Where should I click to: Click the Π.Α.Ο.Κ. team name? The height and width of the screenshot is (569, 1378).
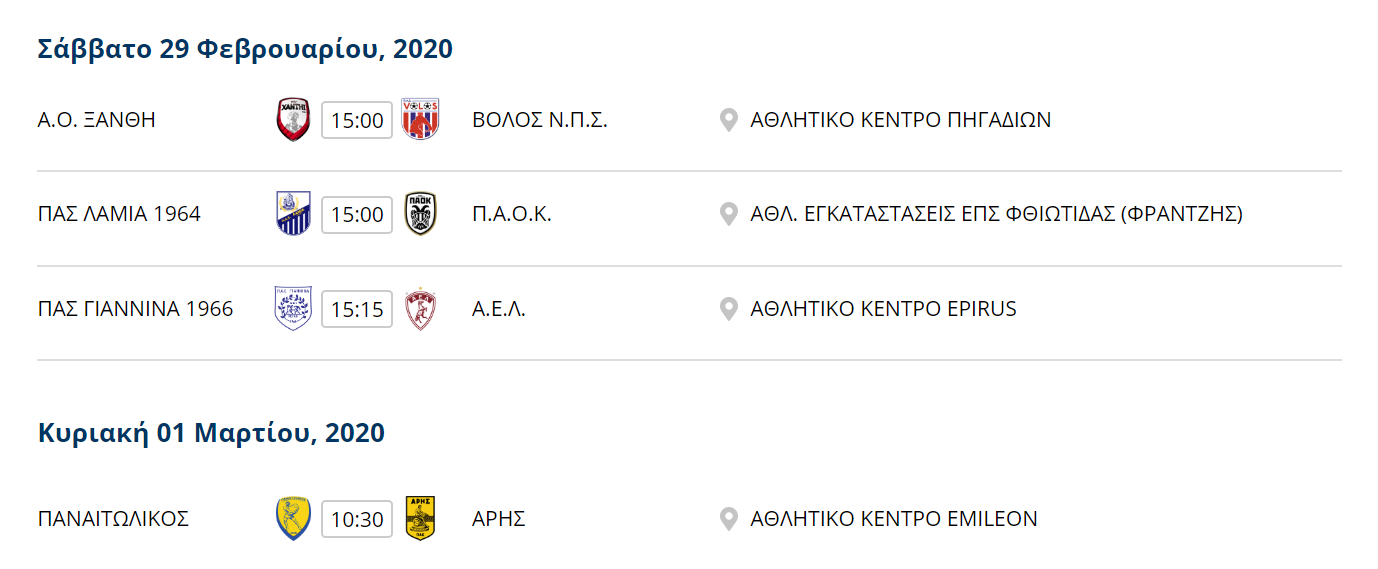point(512,214)
